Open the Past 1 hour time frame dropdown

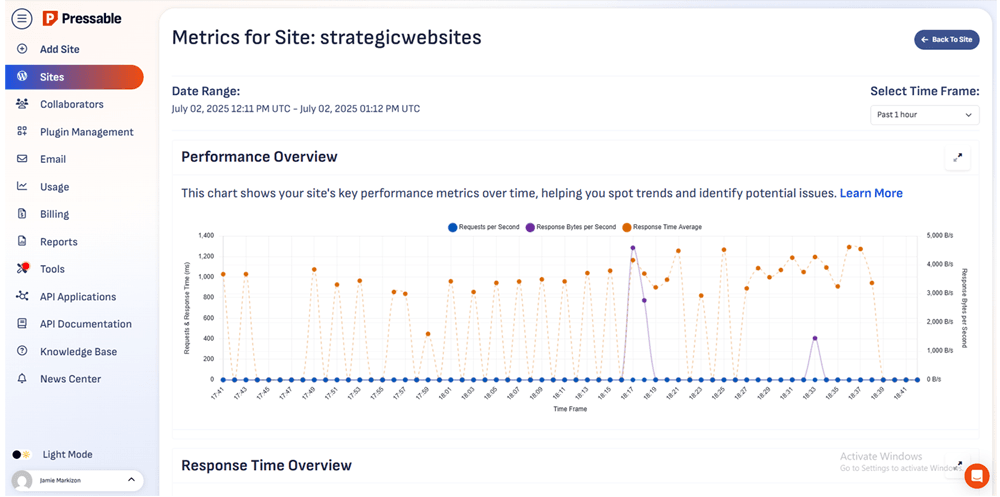[924, 115]
